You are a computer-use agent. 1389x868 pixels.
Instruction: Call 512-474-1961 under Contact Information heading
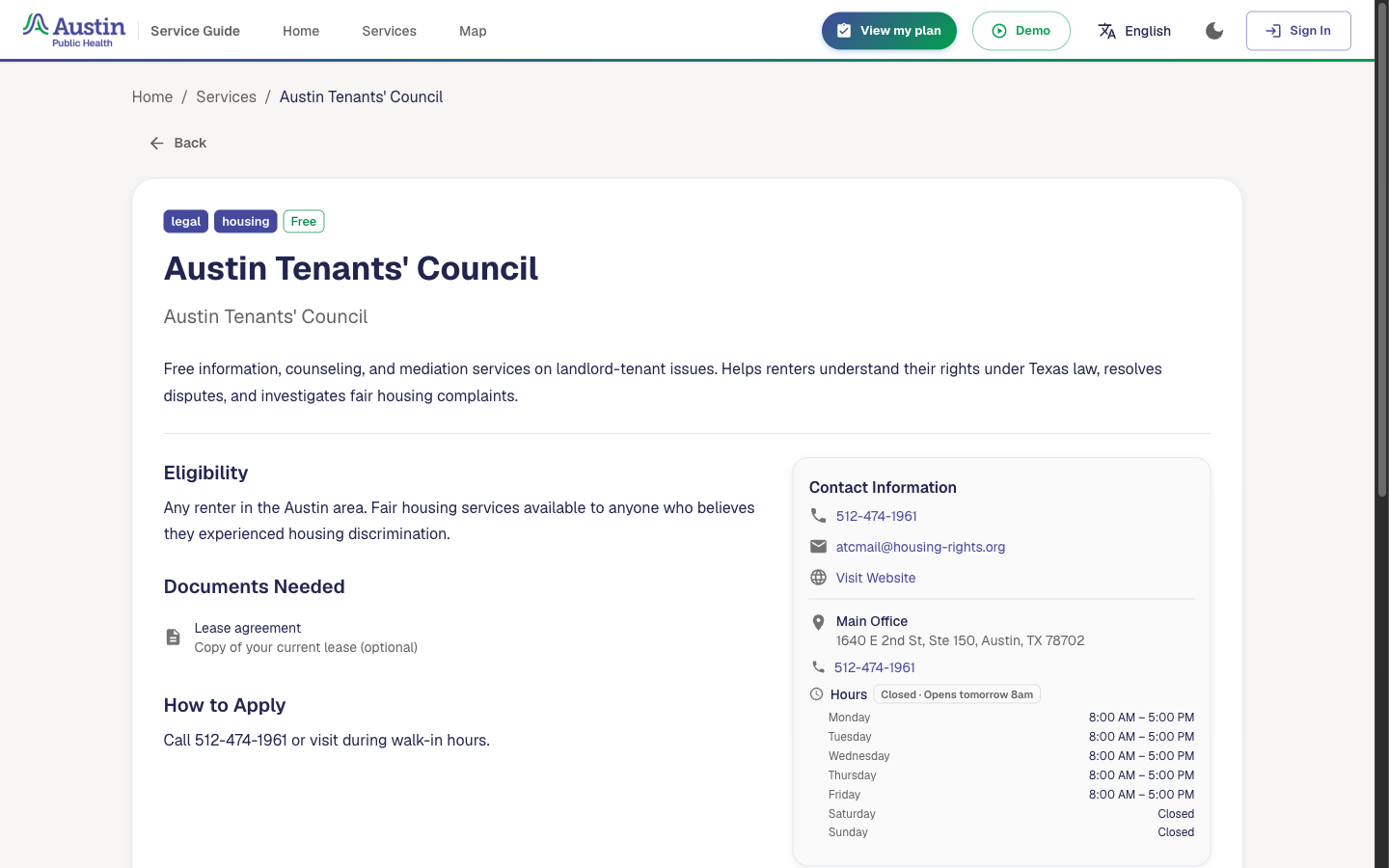pos(876,516)
